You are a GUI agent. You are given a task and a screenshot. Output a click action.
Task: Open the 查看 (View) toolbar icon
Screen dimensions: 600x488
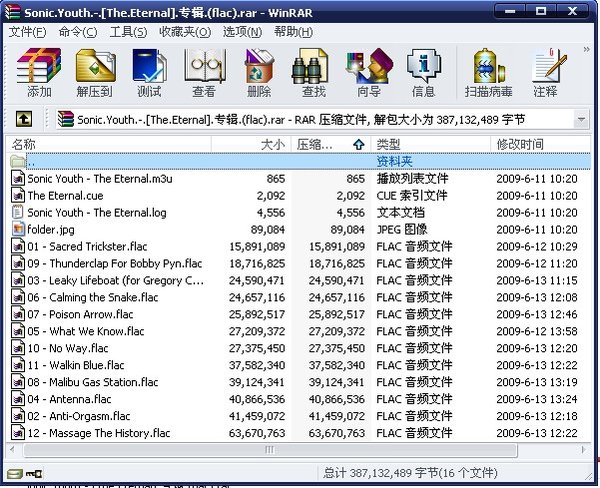point(204,72)
